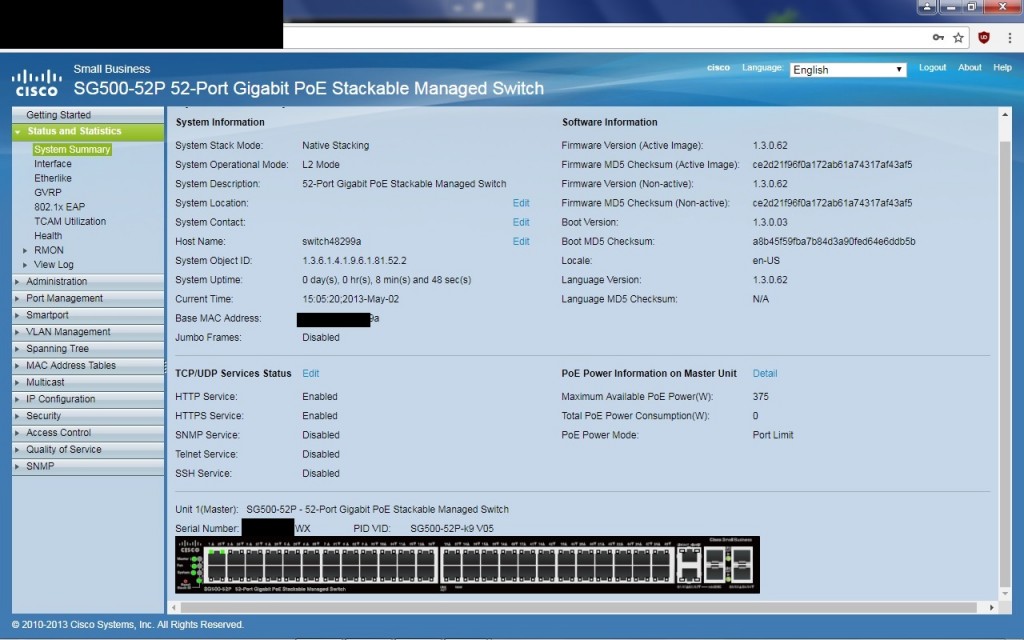This screenshot has width=1024, height=640.
Task: Open the Getting Started page
Action: click(88, 115)
